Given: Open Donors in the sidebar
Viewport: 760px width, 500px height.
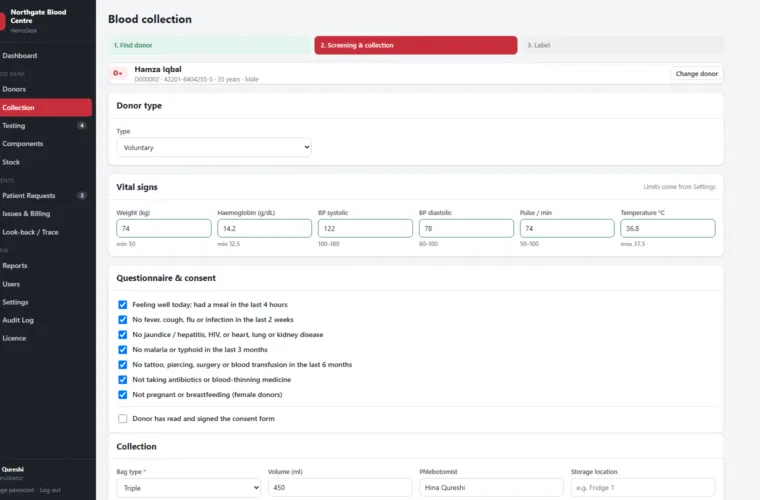Looking at the screenshot, I should (46, 89).
